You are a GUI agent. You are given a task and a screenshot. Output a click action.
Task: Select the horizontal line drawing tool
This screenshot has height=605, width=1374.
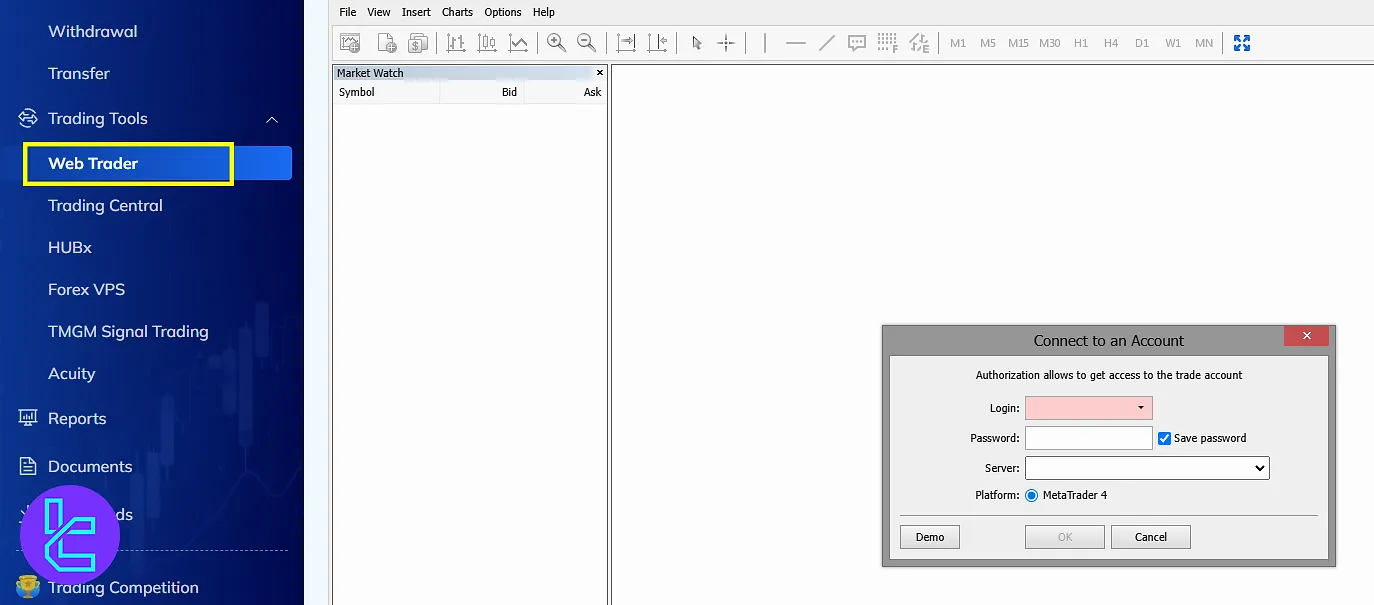(x=796, y=43)
